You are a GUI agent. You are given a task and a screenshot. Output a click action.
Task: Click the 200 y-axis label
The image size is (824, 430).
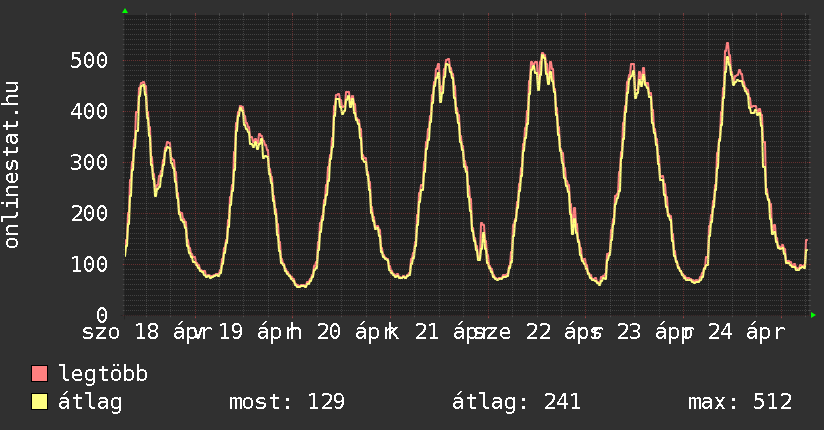(89, 214)
